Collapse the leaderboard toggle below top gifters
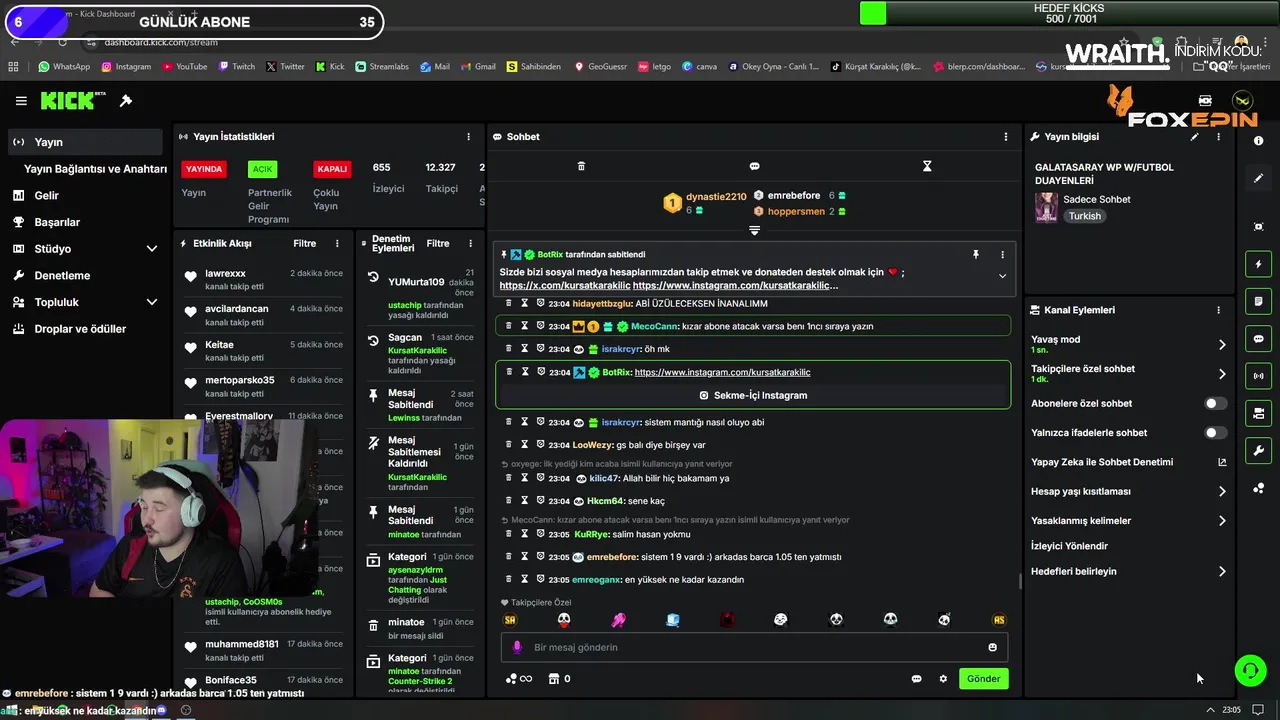This screenshot has width=1280, height=720. click(754, 230)
